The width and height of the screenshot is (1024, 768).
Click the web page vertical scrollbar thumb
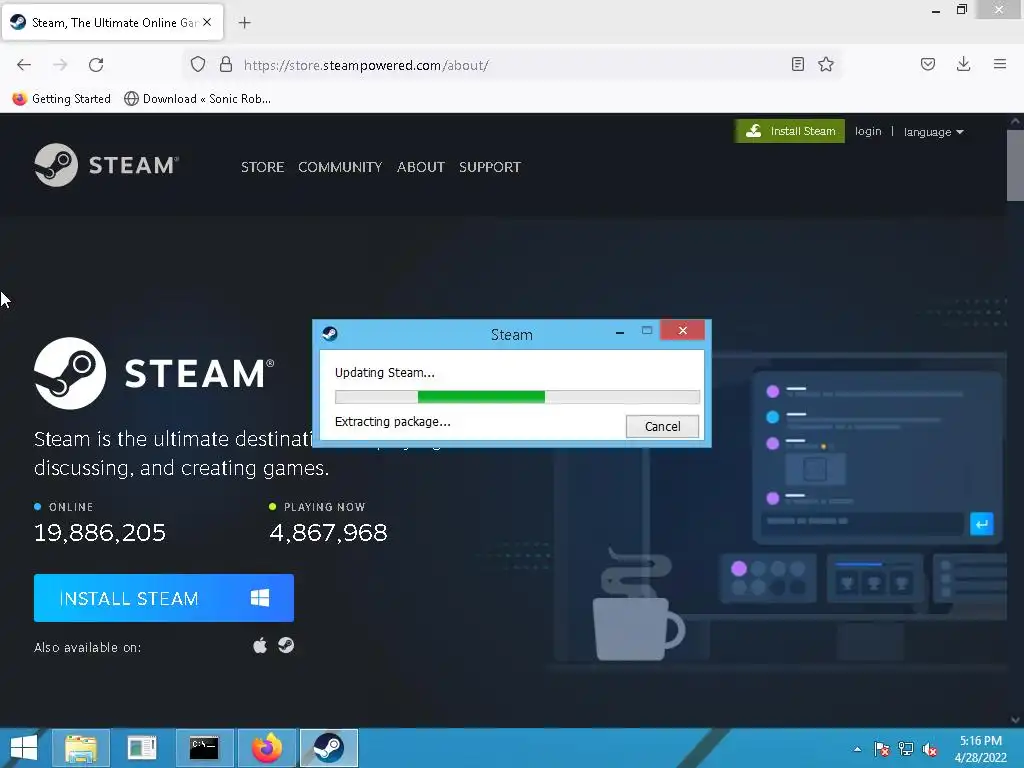(1015, 165)
